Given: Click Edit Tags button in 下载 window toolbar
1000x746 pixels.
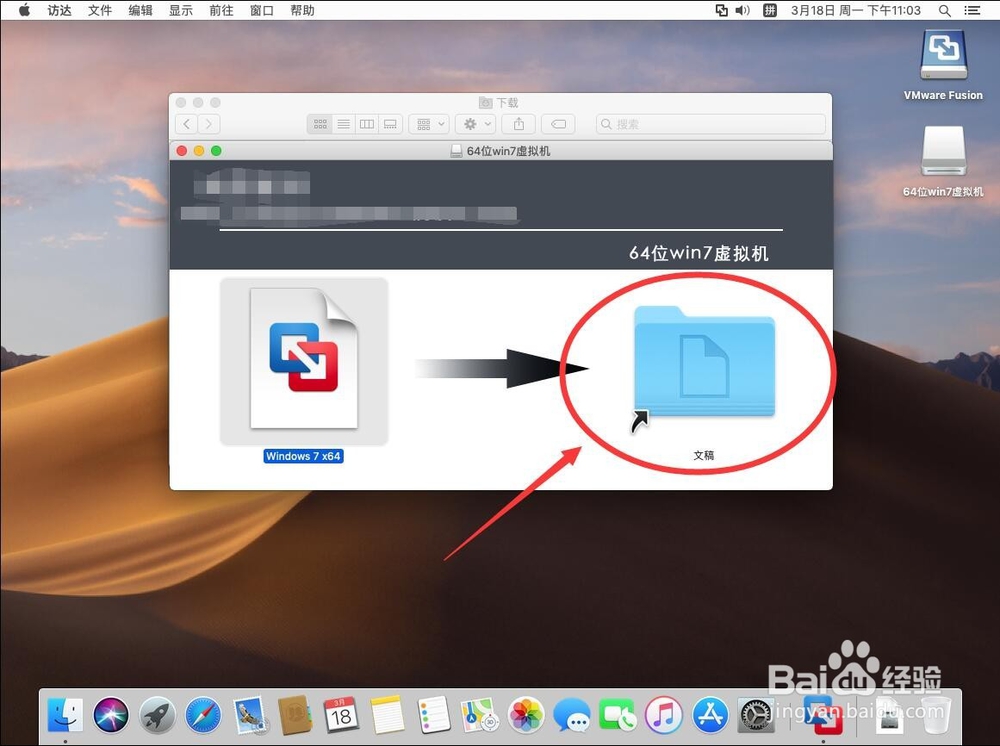Looking at the screenshot, I should [558, 124].
